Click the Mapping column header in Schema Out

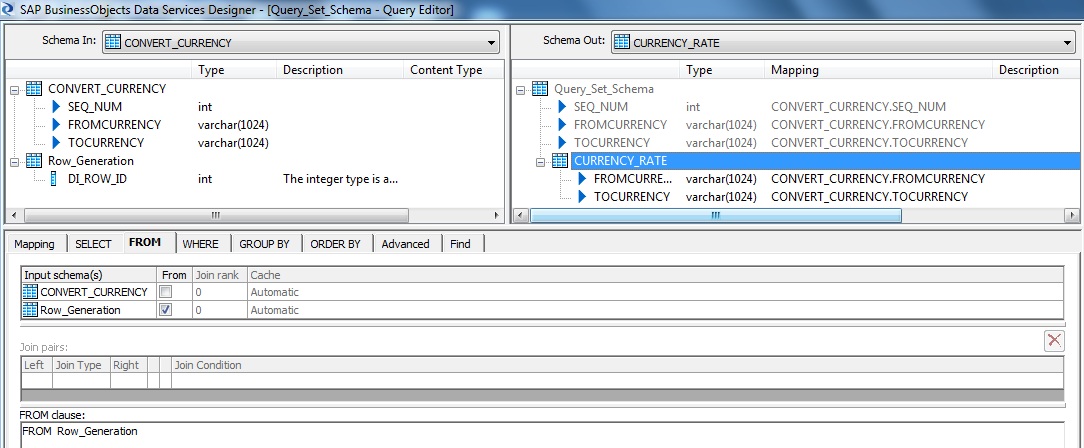[x=879, y=70]
